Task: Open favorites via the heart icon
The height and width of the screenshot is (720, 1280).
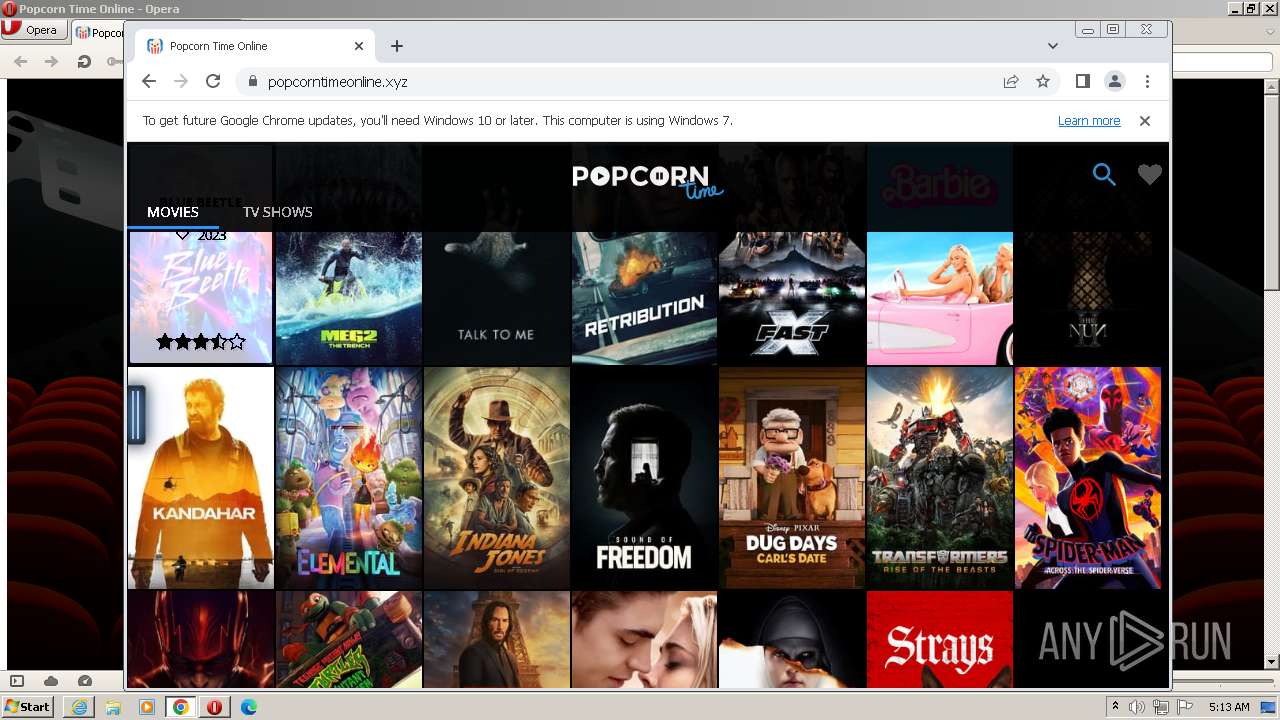Action: (1150, 175)
